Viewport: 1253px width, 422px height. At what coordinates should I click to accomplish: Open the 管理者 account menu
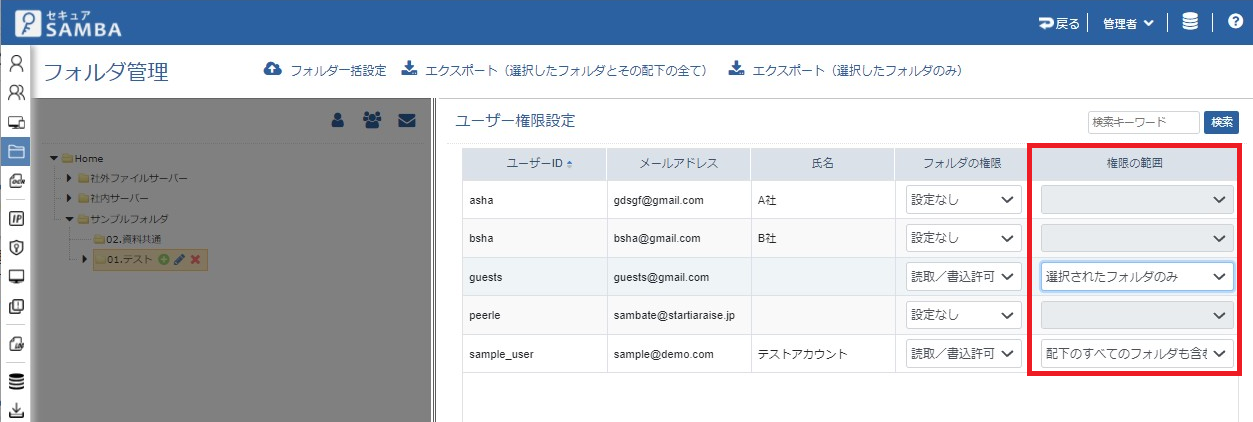tap(1128, 22)
